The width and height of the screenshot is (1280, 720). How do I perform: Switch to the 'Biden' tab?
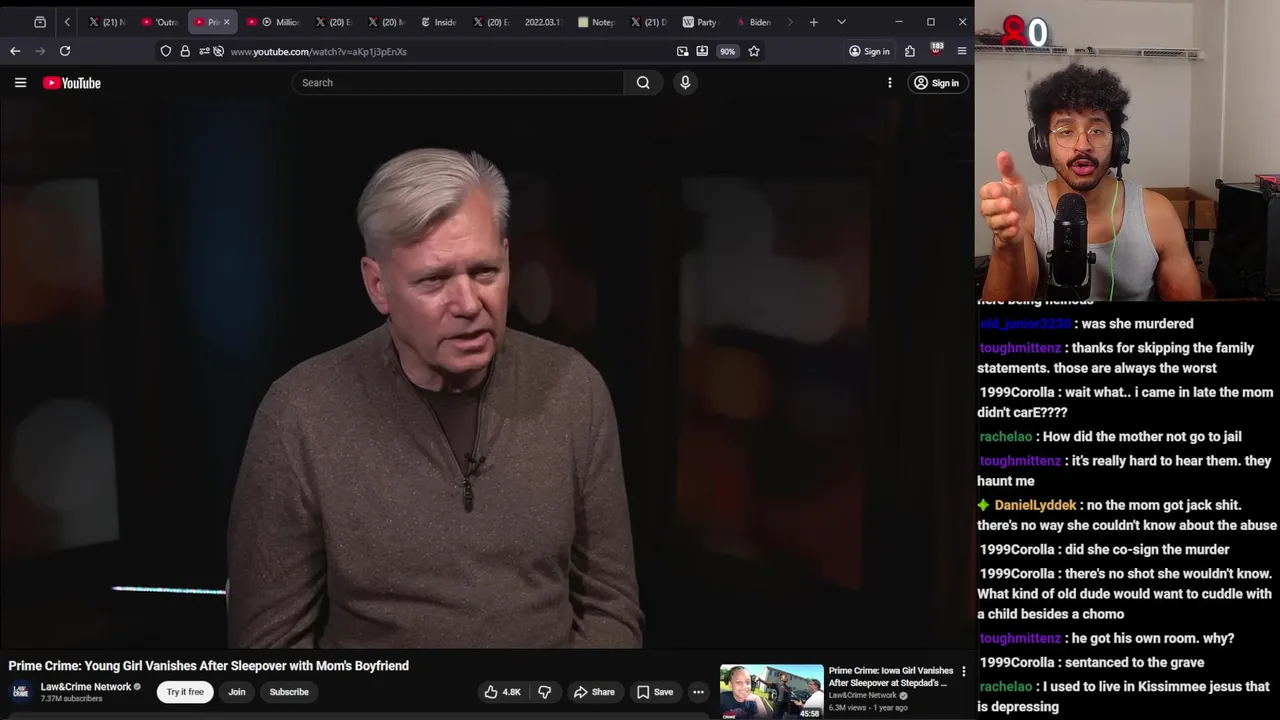coord(753,22)
